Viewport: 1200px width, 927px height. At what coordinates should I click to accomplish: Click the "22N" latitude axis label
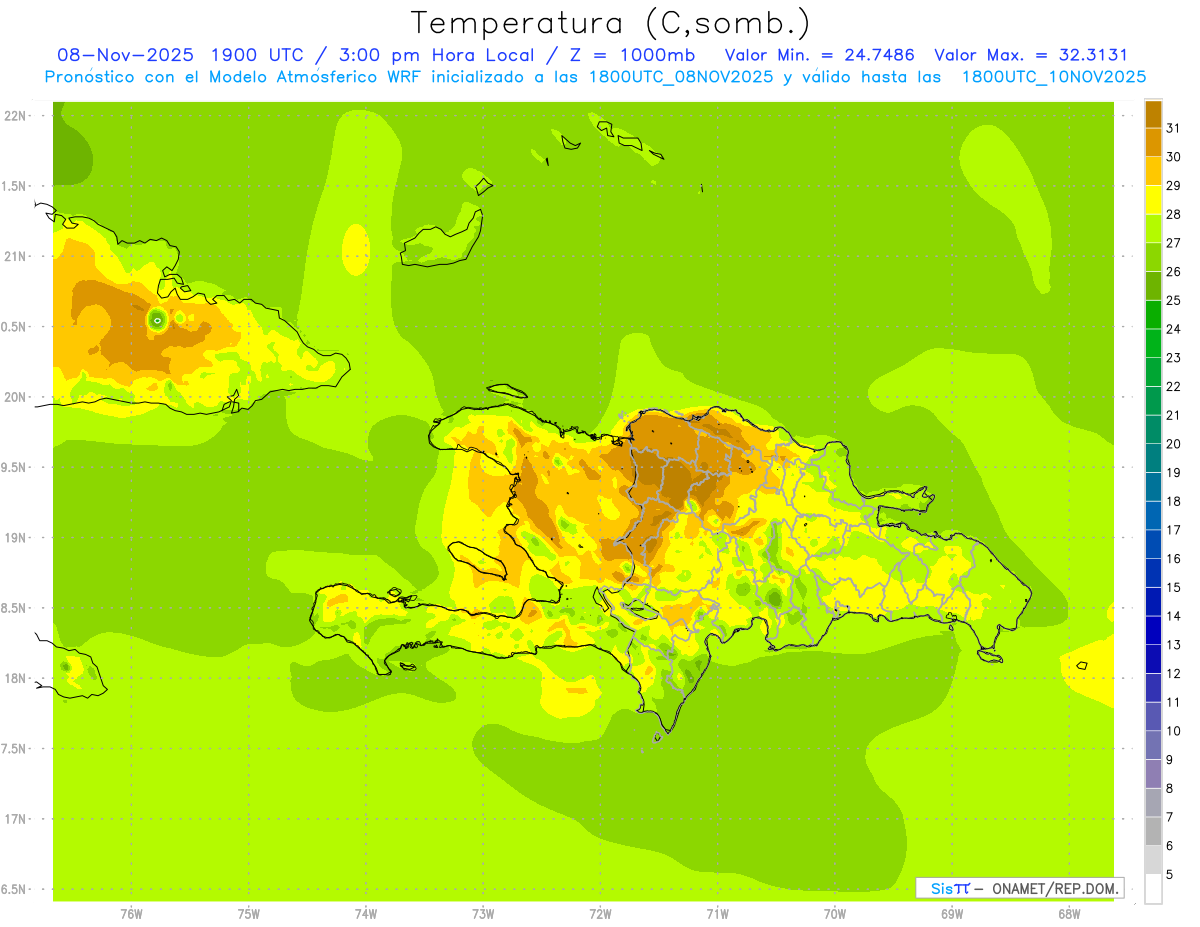(x=14, y=116)
